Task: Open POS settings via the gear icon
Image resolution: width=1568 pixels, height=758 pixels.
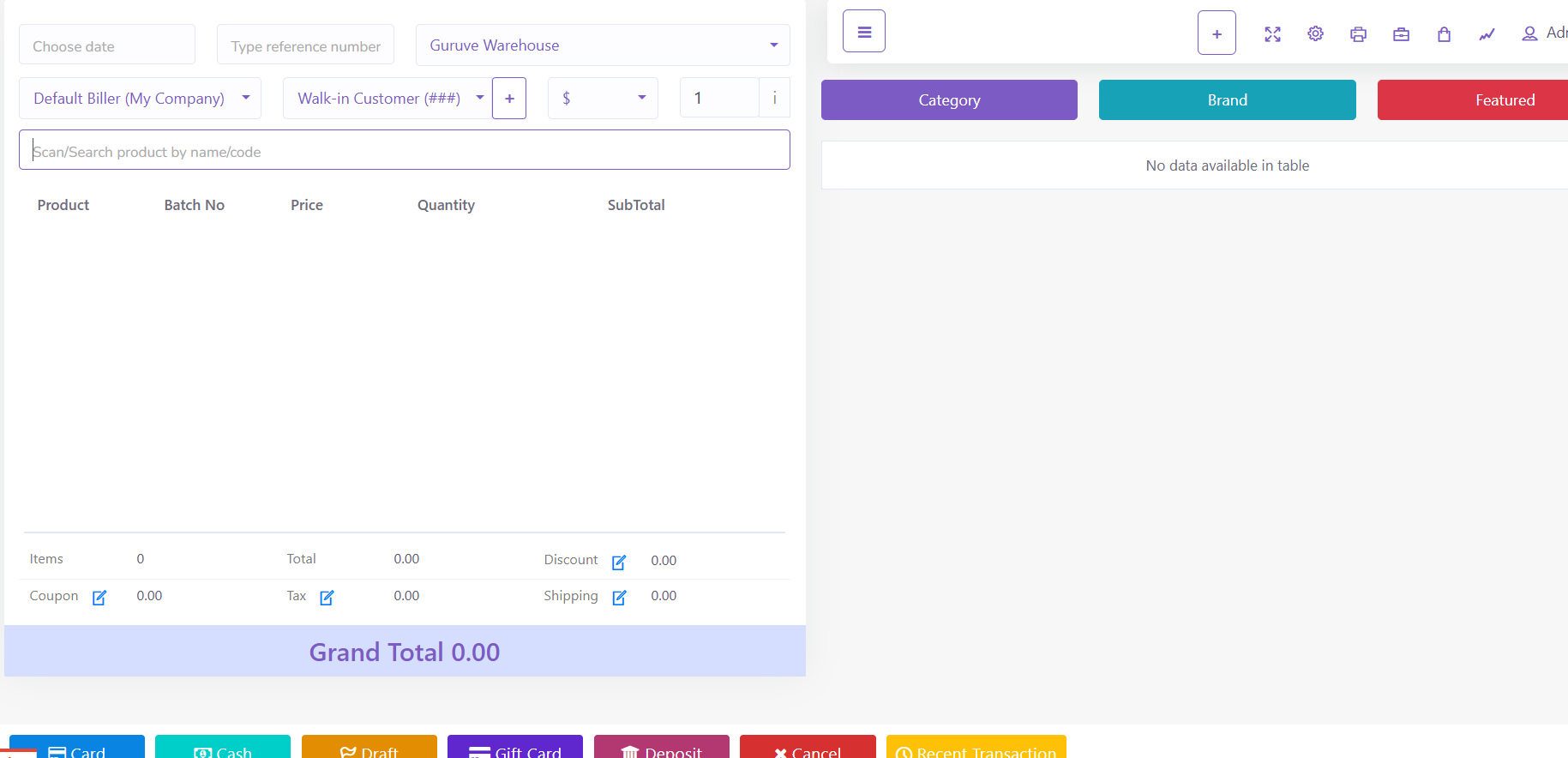Action: (1315, 34)
